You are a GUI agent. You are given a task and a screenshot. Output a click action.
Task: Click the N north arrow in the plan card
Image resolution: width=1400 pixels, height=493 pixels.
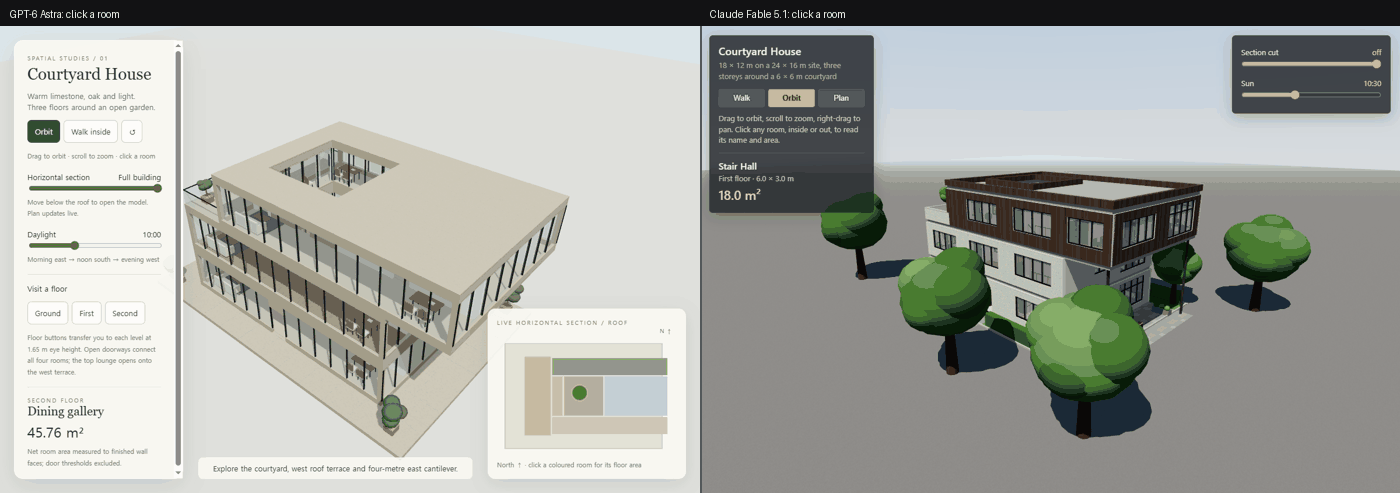[665, 331]
